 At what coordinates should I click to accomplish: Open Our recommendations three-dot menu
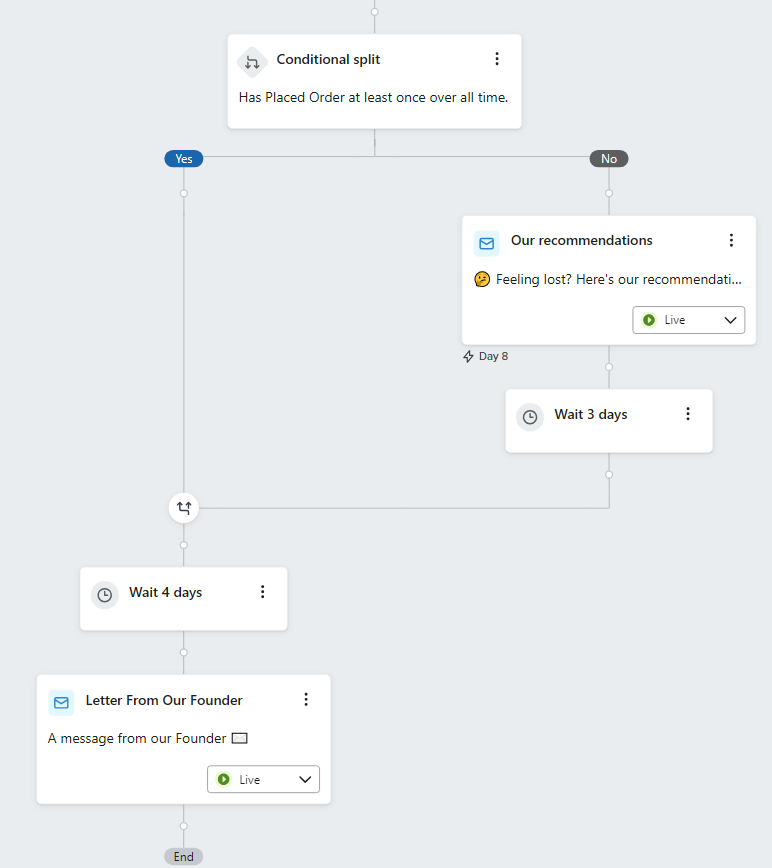731,240
